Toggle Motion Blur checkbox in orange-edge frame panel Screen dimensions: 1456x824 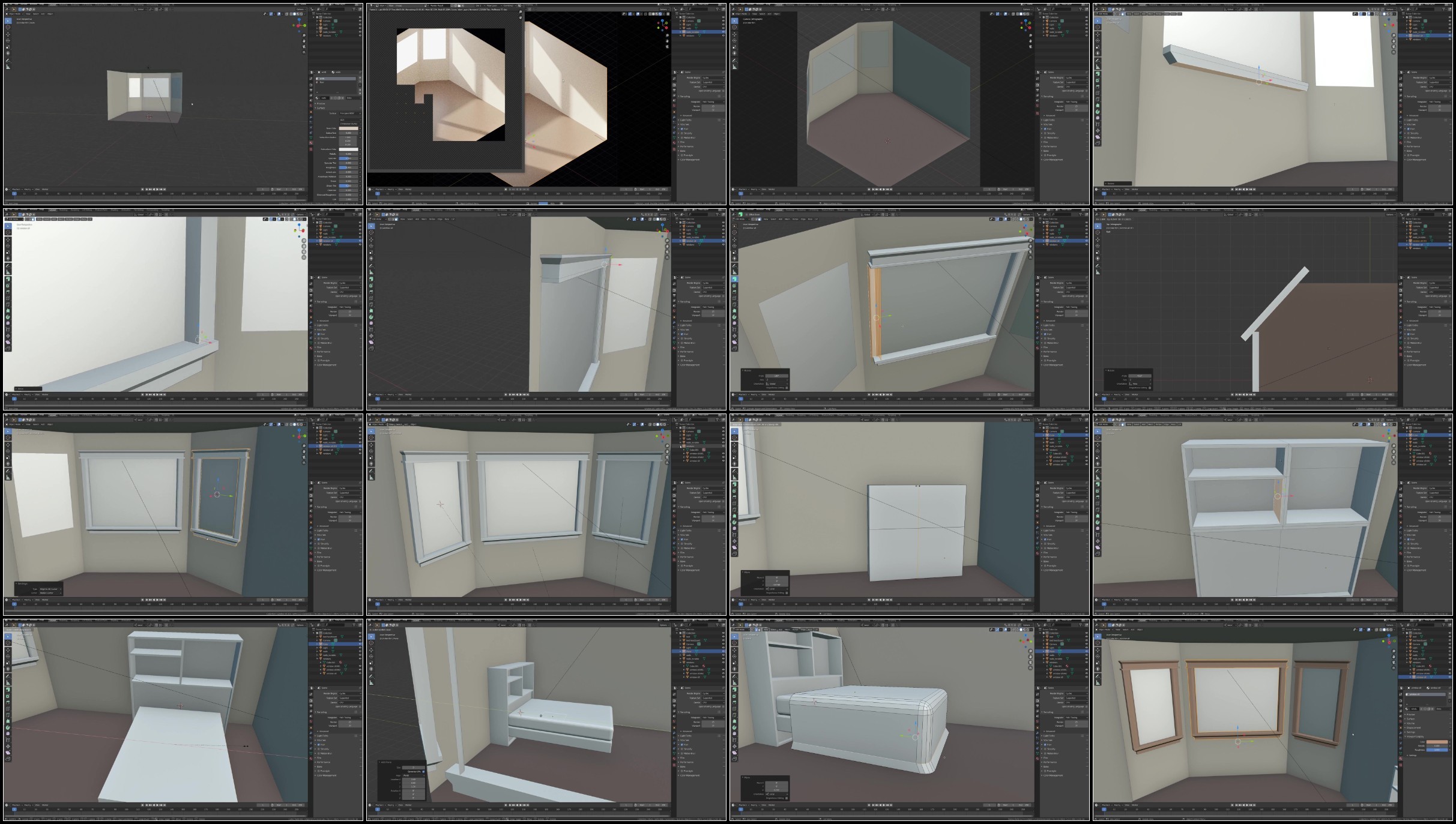pyautogui.click(x=1045, y=343)
